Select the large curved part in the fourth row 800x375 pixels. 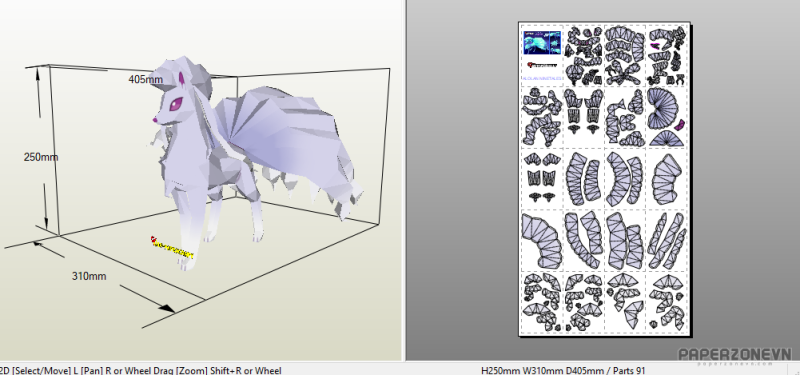[542, 242]
